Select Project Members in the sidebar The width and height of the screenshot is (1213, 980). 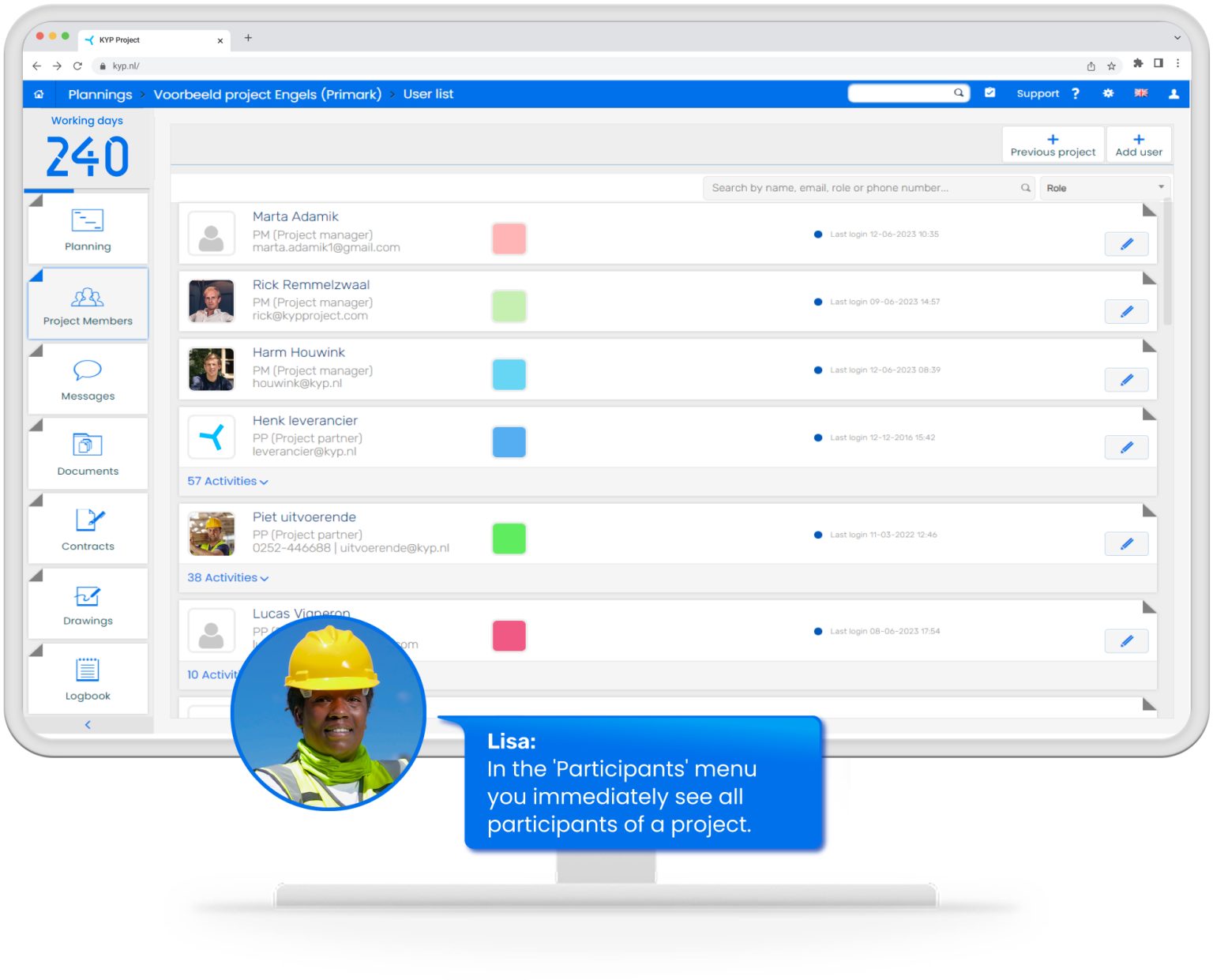[x=87, y=304]
